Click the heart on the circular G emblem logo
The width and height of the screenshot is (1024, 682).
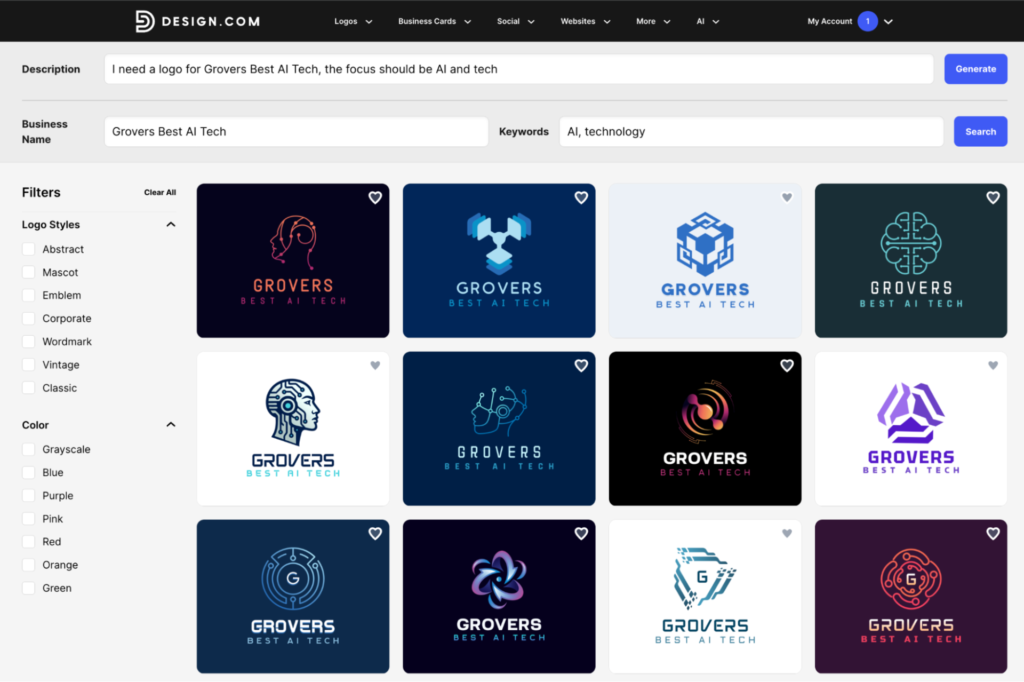click(x=375, y=534)
